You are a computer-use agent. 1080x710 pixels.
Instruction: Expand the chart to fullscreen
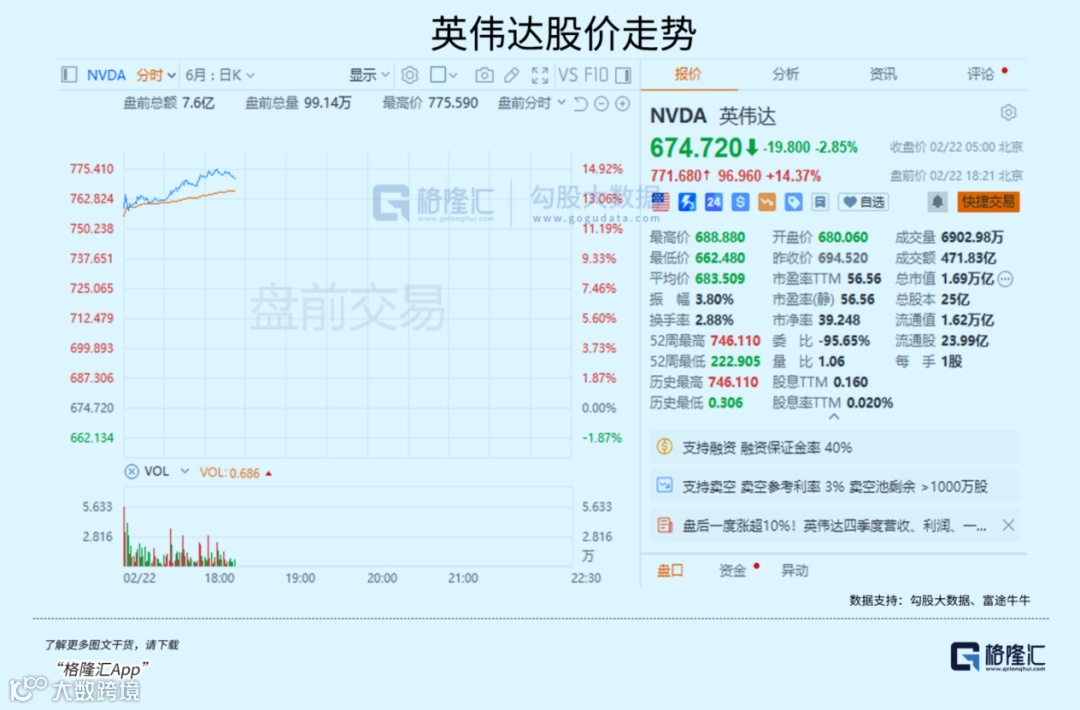tap(540, 74)
